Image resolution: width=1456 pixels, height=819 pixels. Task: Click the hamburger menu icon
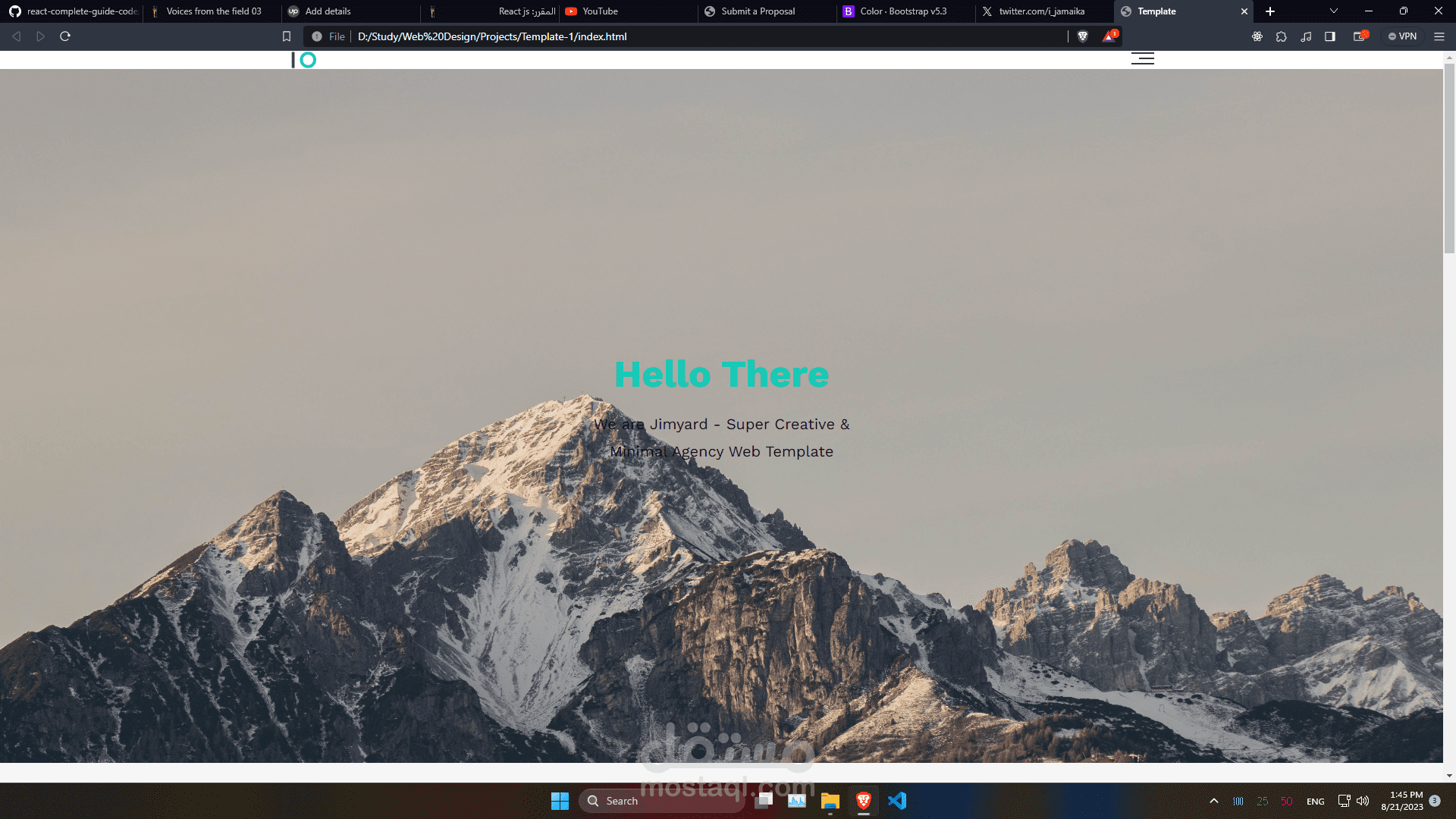click(1143, 59)
